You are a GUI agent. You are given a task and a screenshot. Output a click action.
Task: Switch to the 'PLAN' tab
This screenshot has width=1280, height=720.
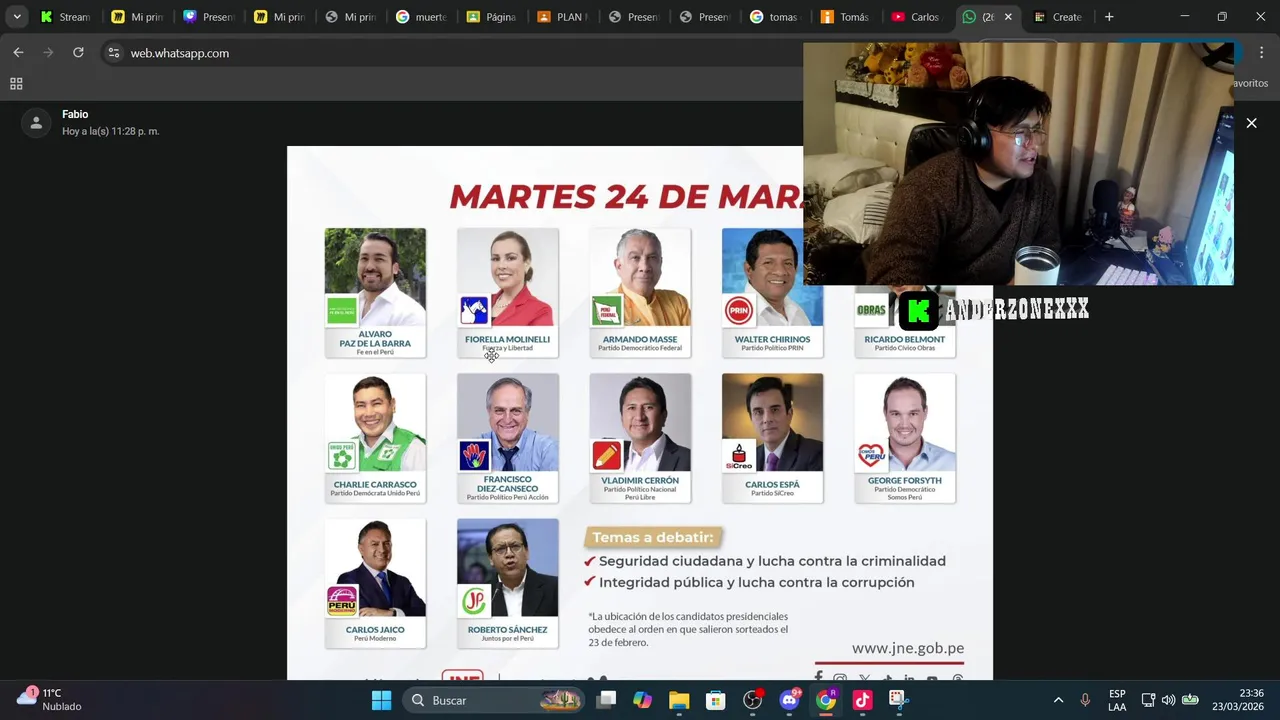tap(565, 17)
